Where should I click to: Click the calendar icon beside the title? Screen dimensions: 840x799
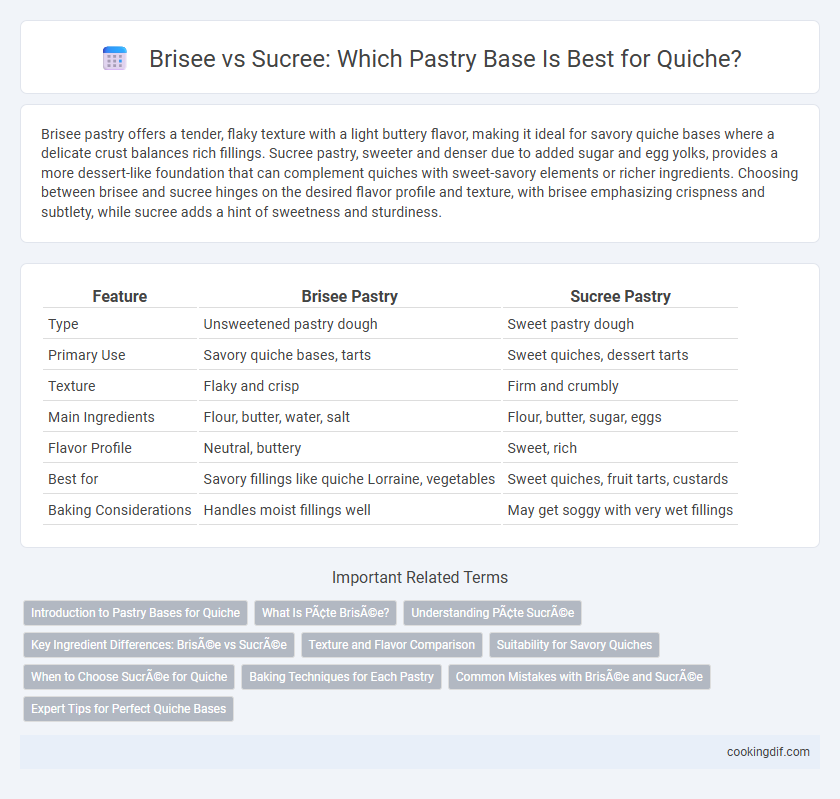point(114,58)
